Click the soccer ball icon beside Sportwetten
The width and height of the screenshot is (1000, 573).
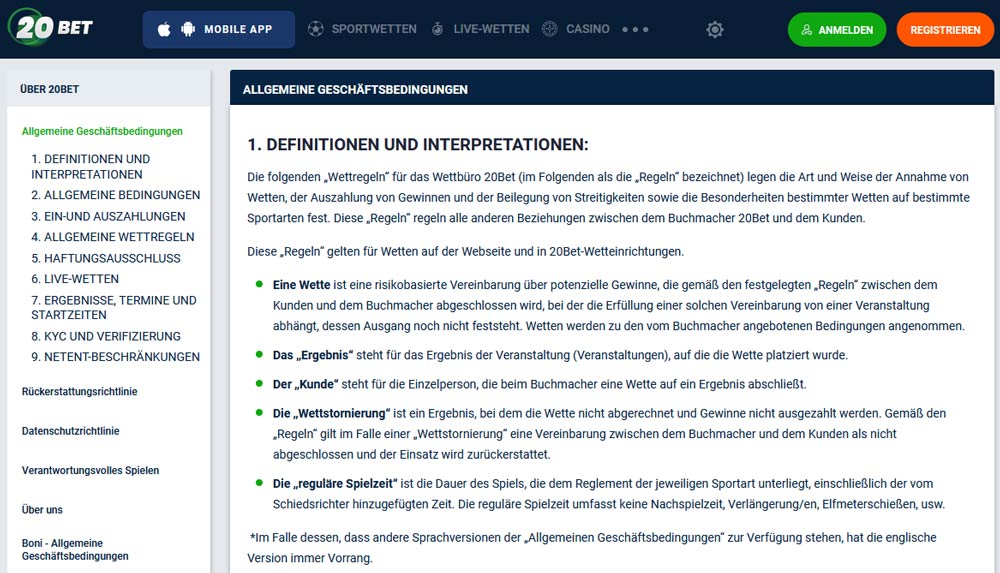click(x=316, y=29)
